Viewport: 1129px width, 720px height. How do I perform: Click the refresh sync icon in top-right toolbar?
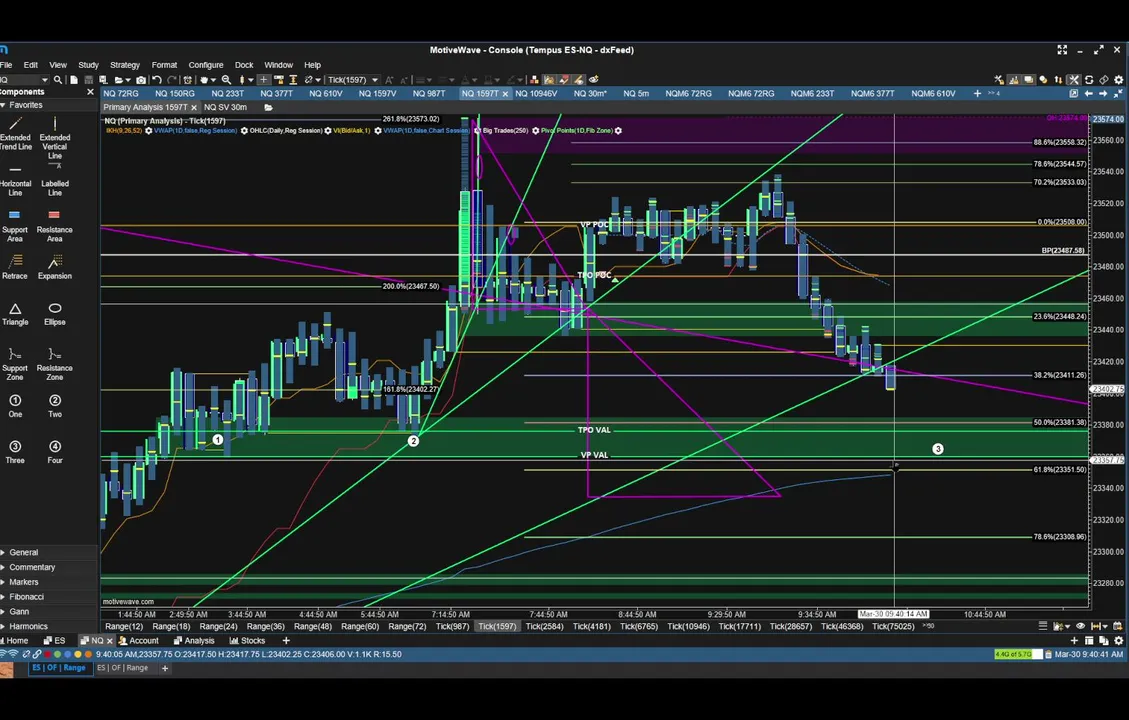(1089, 80)
